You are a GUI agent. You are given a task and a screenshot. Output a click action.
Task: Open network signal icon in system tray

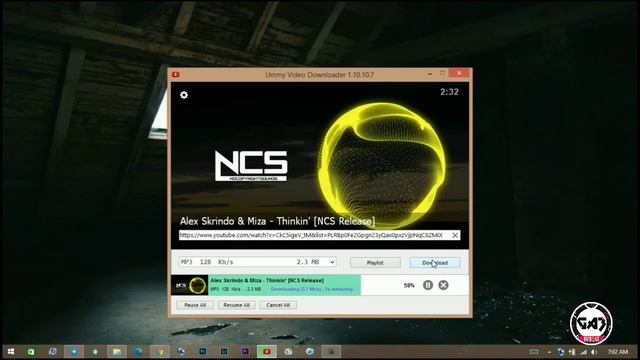pyautogui.click(x=584, y=352)
